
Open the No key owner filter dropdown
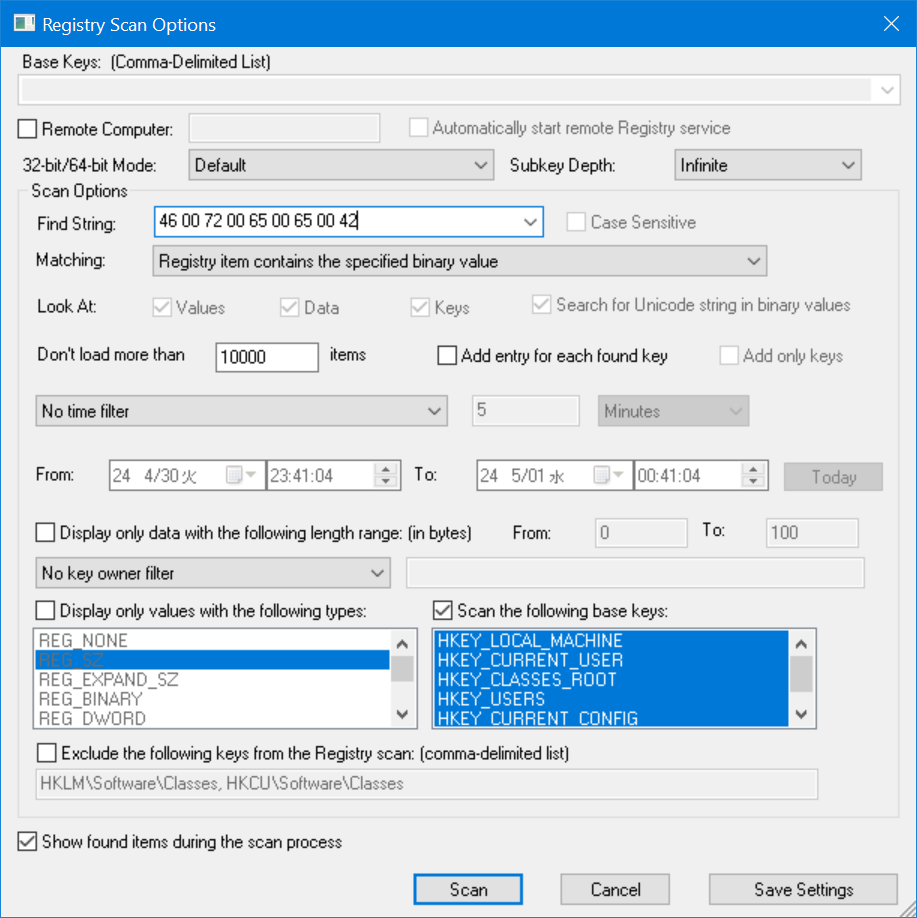point(213,573)
